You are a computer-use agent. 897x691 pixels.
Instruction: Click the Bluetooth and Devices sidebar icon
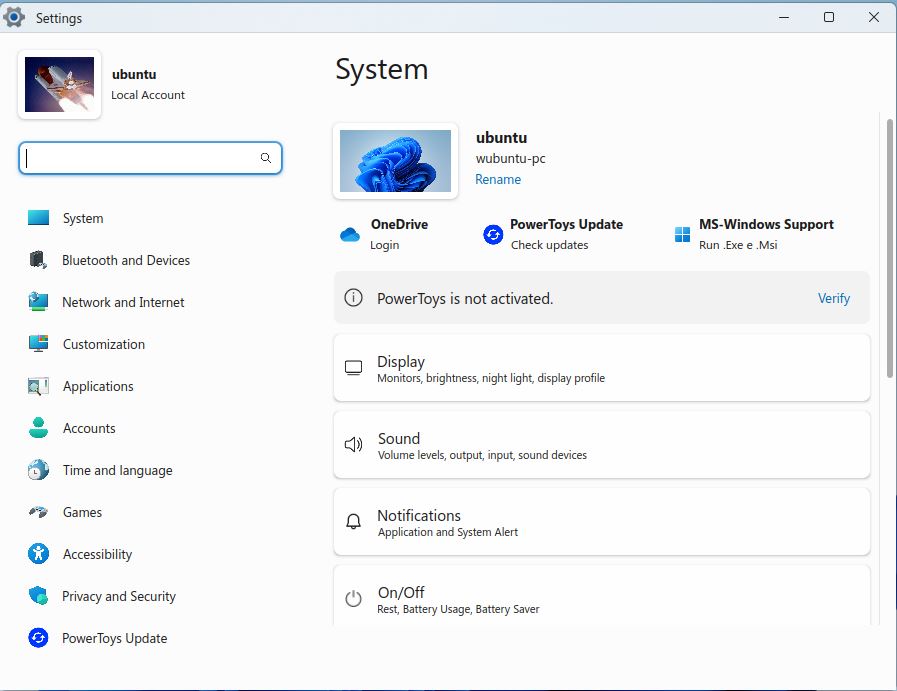click(x=38, y=260)
